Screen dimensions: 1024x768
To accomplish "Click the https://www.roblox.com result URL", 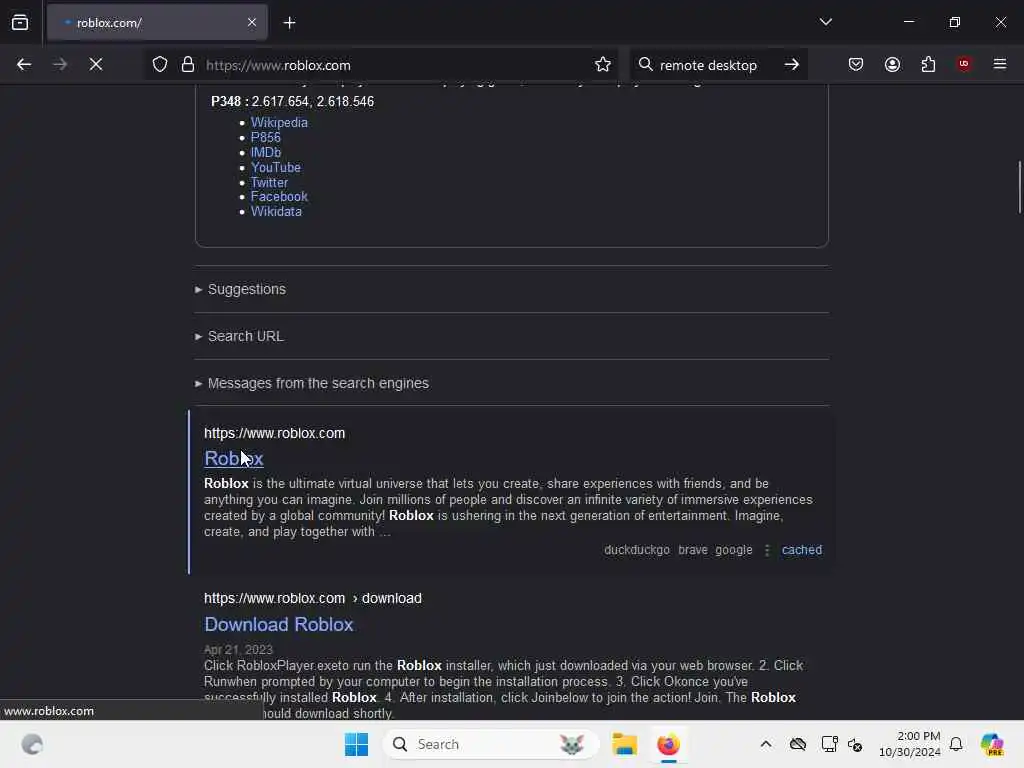I will click(274, 433).
